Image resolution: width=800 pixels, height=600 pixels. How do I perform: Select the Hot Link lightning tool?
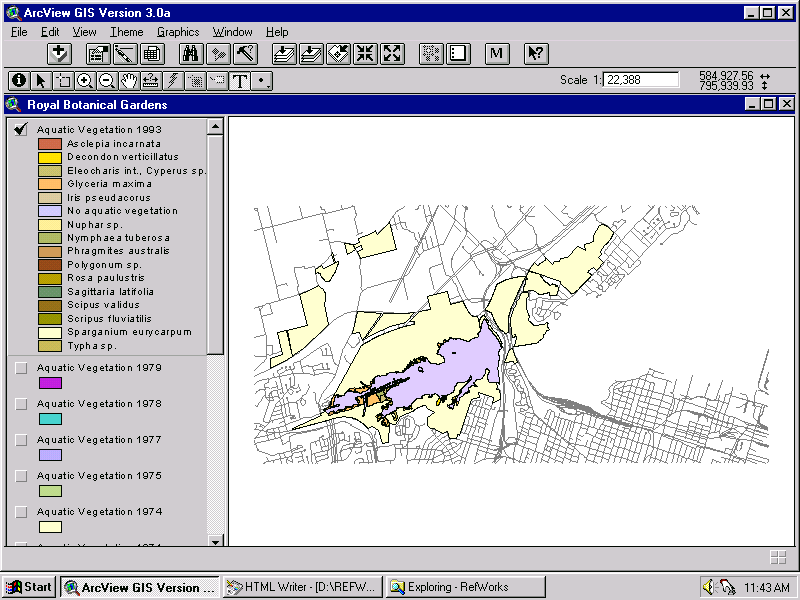click(x=171, y=80)
